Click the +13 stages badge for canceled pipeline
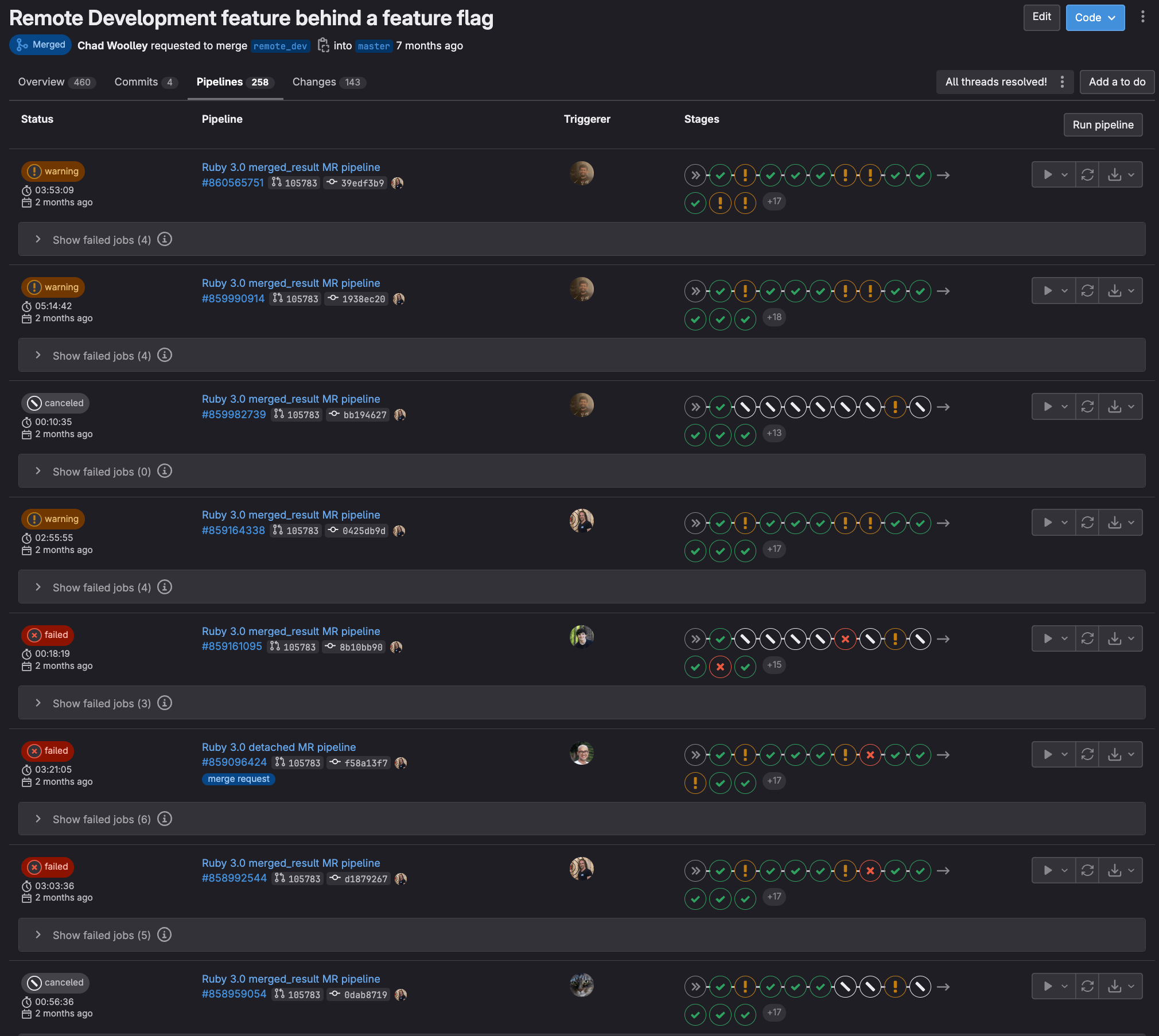This screenshot has height=1036, width=1159. pos(774,433)
